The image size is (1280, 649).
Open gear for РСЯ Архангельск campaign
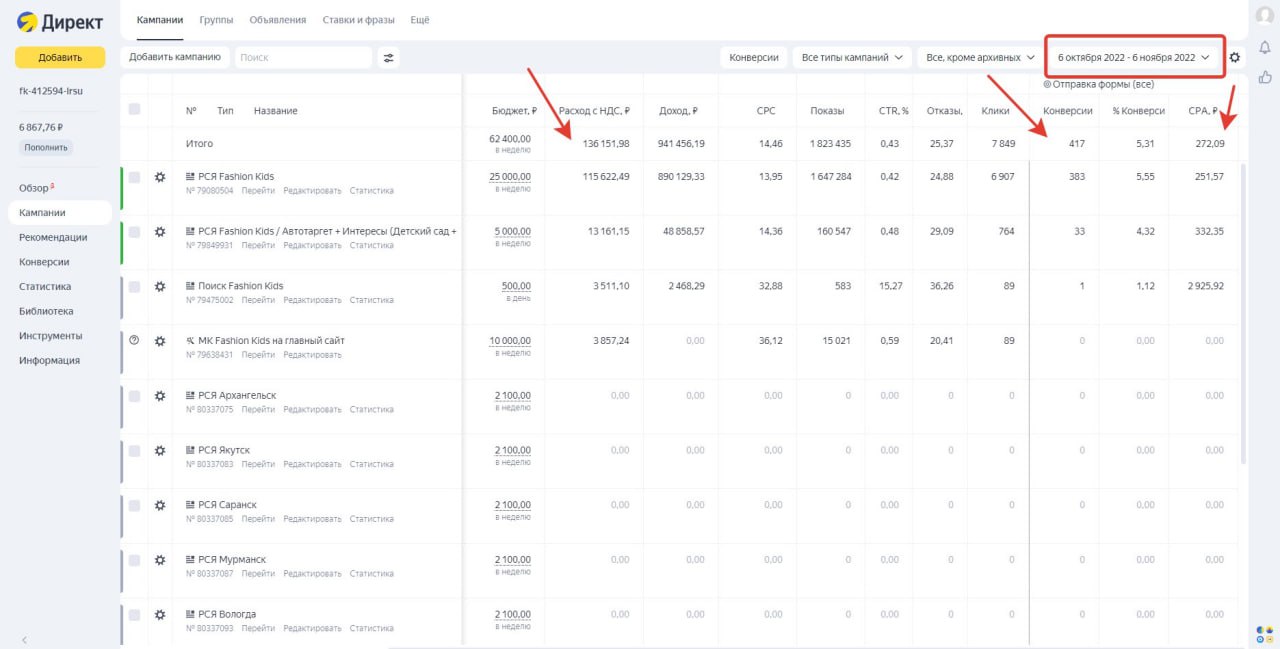160,395
